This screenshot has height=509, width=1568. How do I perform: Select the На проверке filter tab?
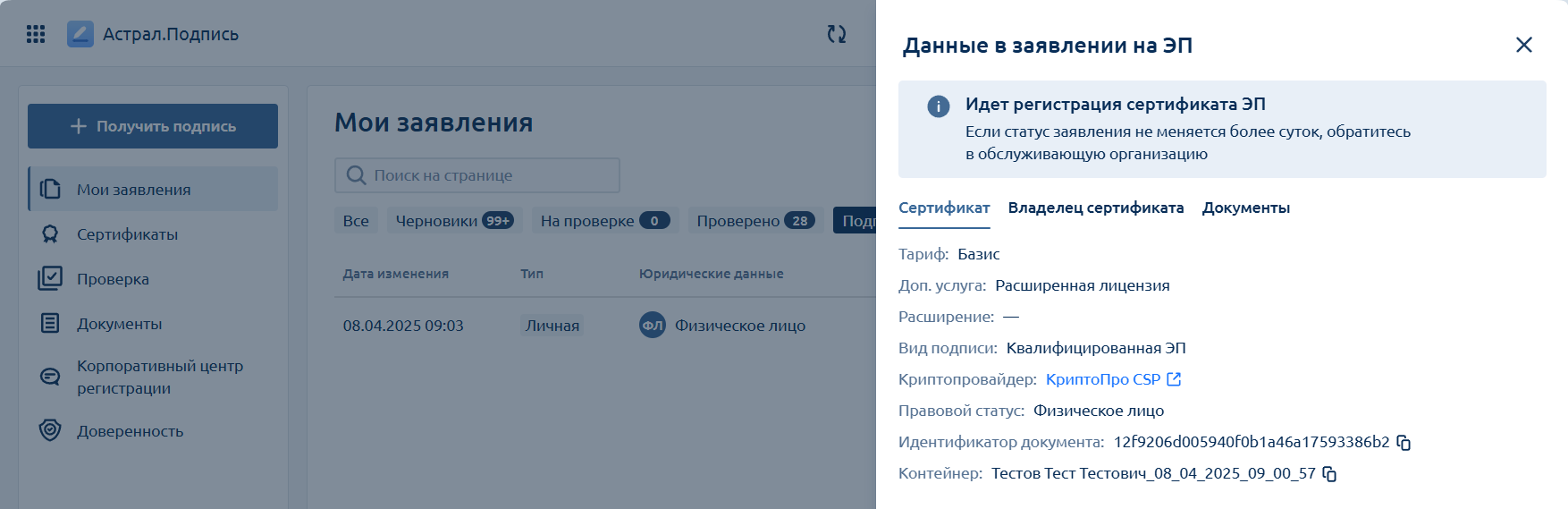[x=605, y=220]
